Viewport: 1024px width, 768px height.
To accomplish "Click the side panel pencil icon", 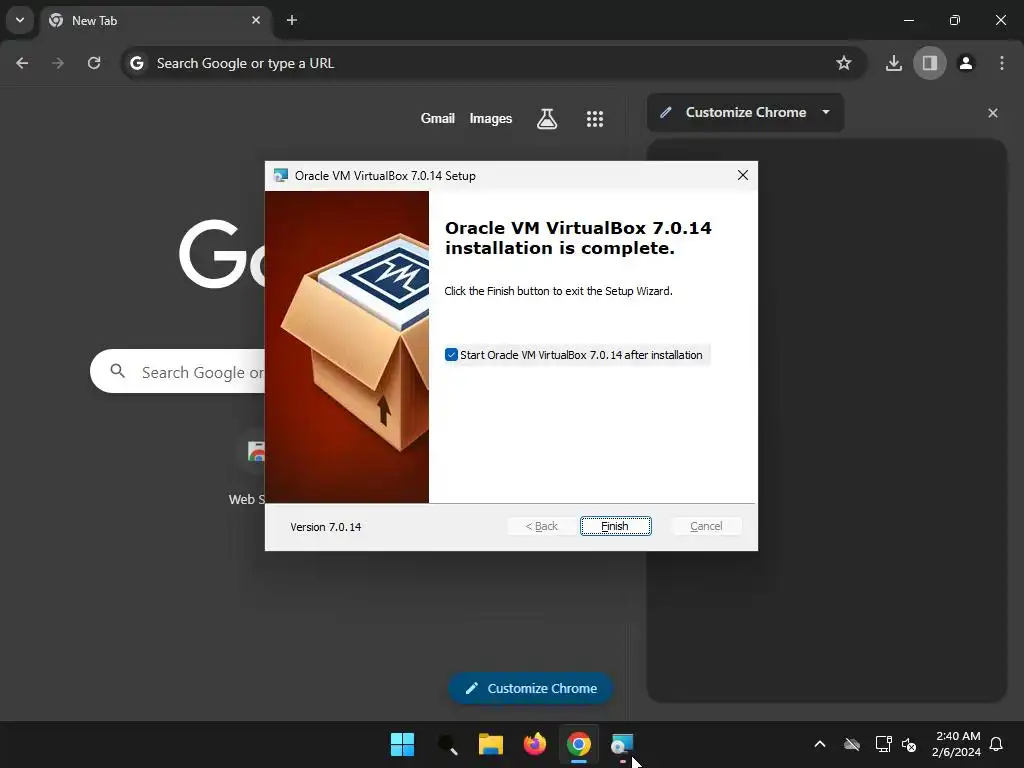I will [665, 112].
